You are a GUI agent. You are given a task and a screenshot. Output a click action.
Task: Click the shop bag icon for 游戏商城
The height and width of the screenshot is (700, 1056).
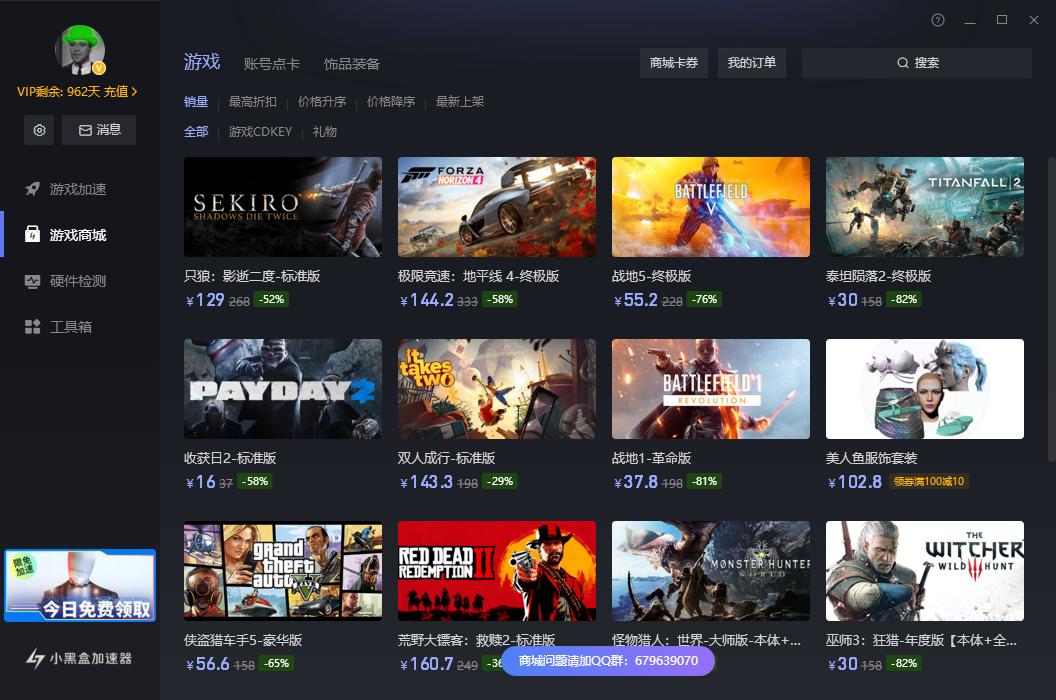click(x=32, y=234)
